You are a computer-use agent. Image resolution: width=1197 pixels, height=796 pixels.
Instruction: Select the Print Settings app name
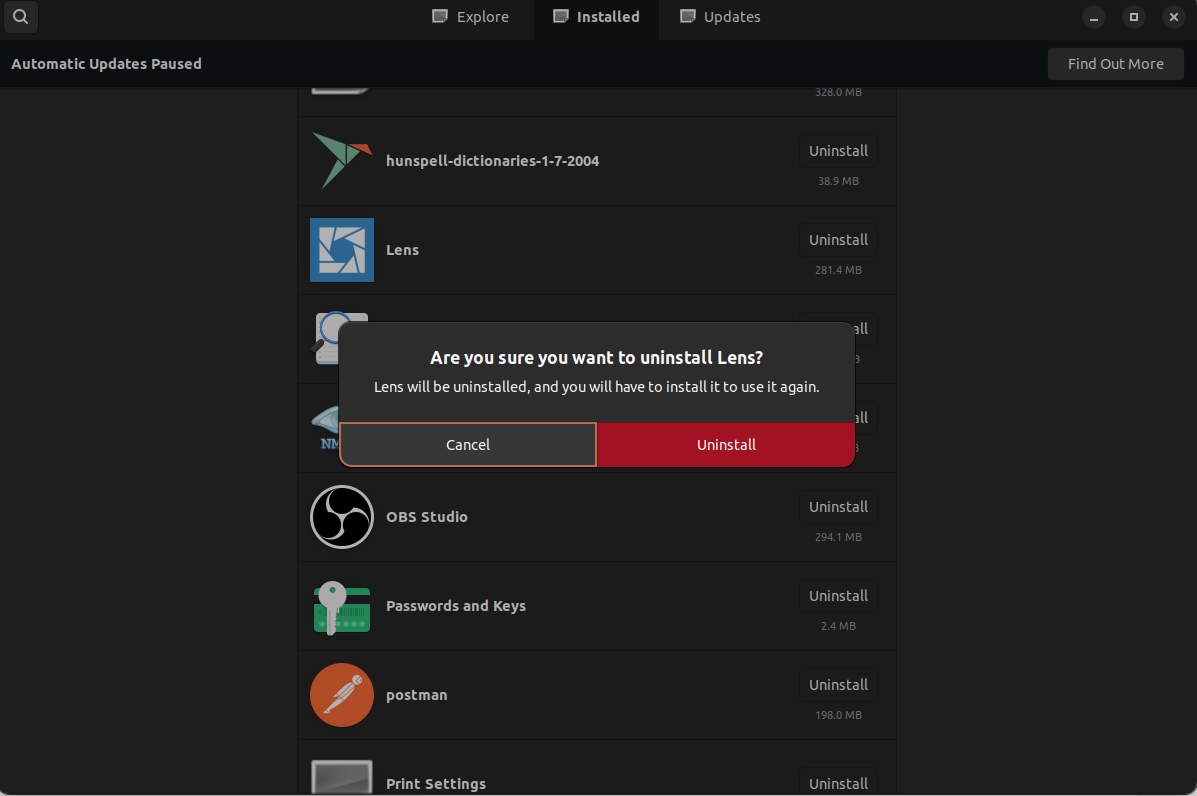point(436,784)
